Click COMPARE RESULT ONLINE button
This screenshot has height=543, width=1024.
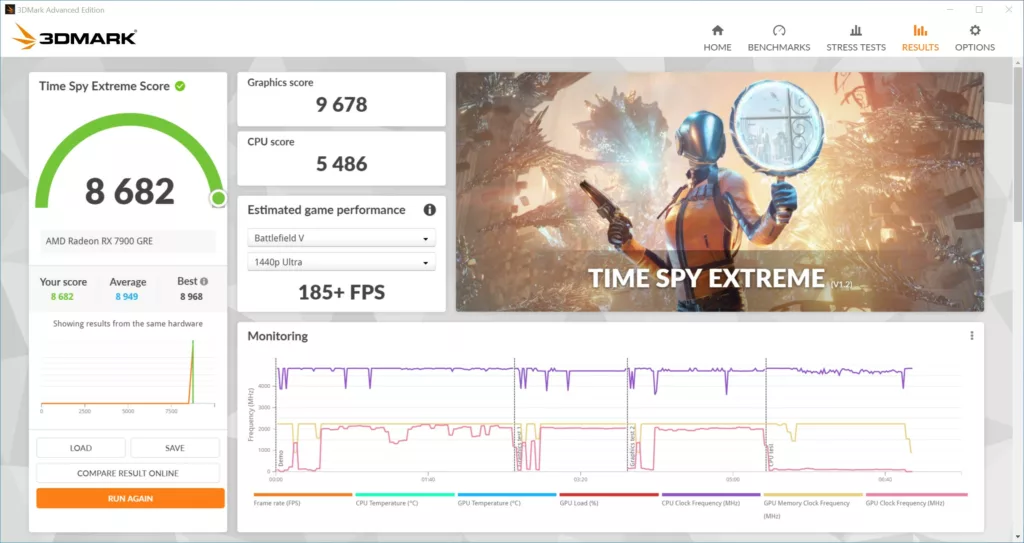pos(128,473)
